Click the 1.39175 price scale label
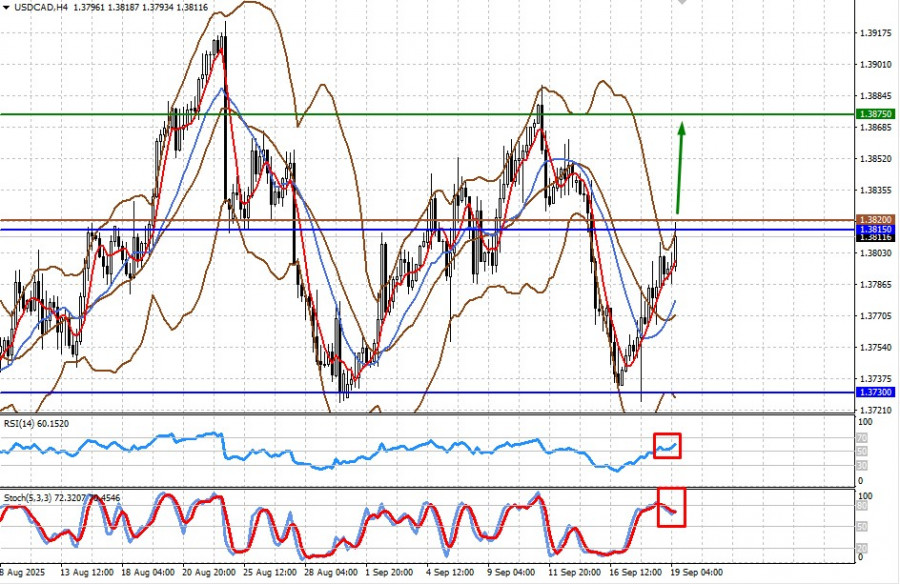900x584 pixels. pos(876,33)
